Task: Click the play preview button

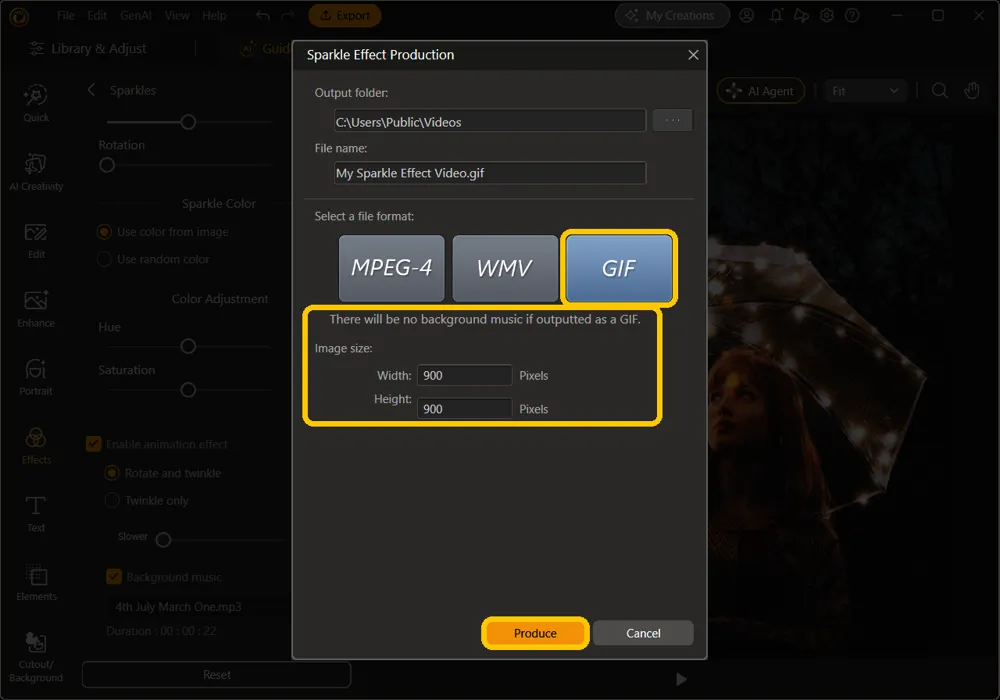Action: click(681, 679)
